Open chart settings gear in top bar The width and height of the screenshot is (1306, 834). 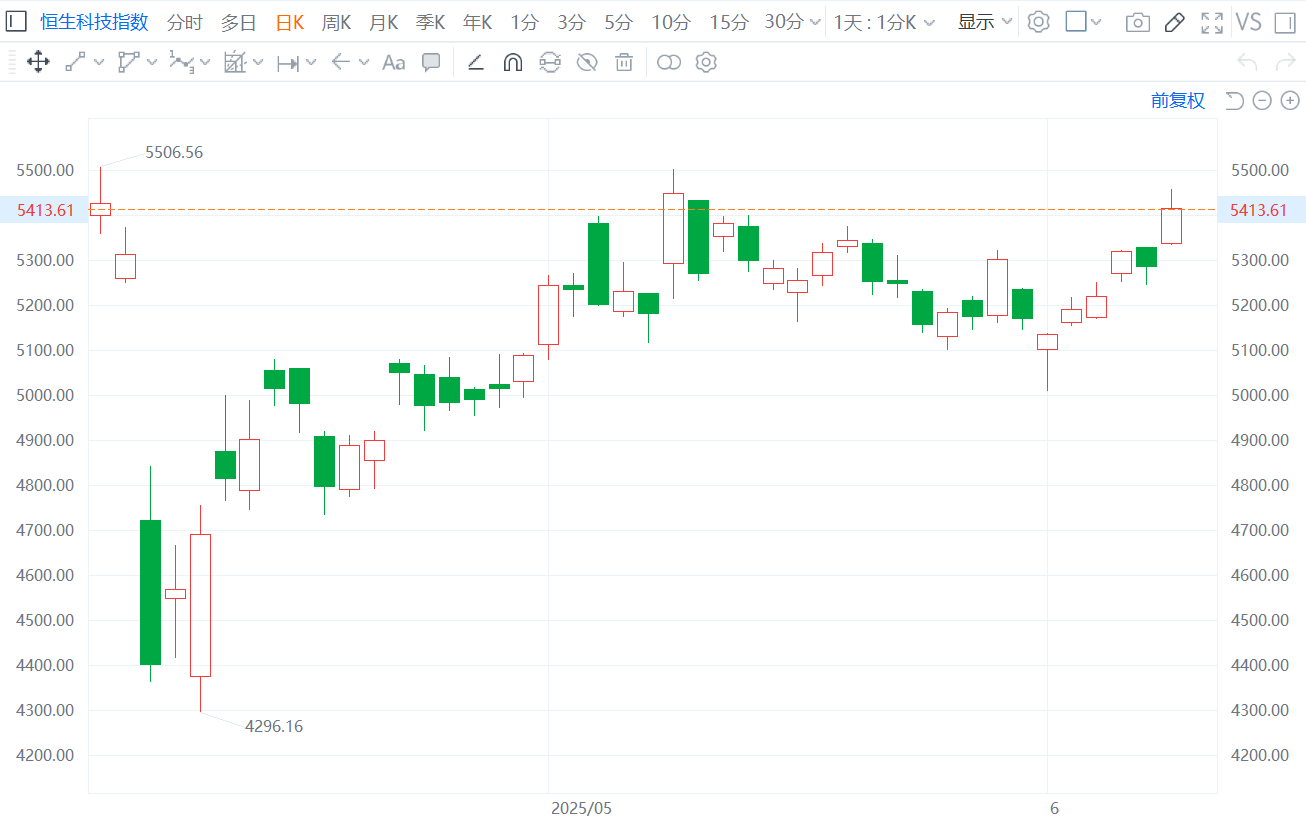(x=1039, y=22)
